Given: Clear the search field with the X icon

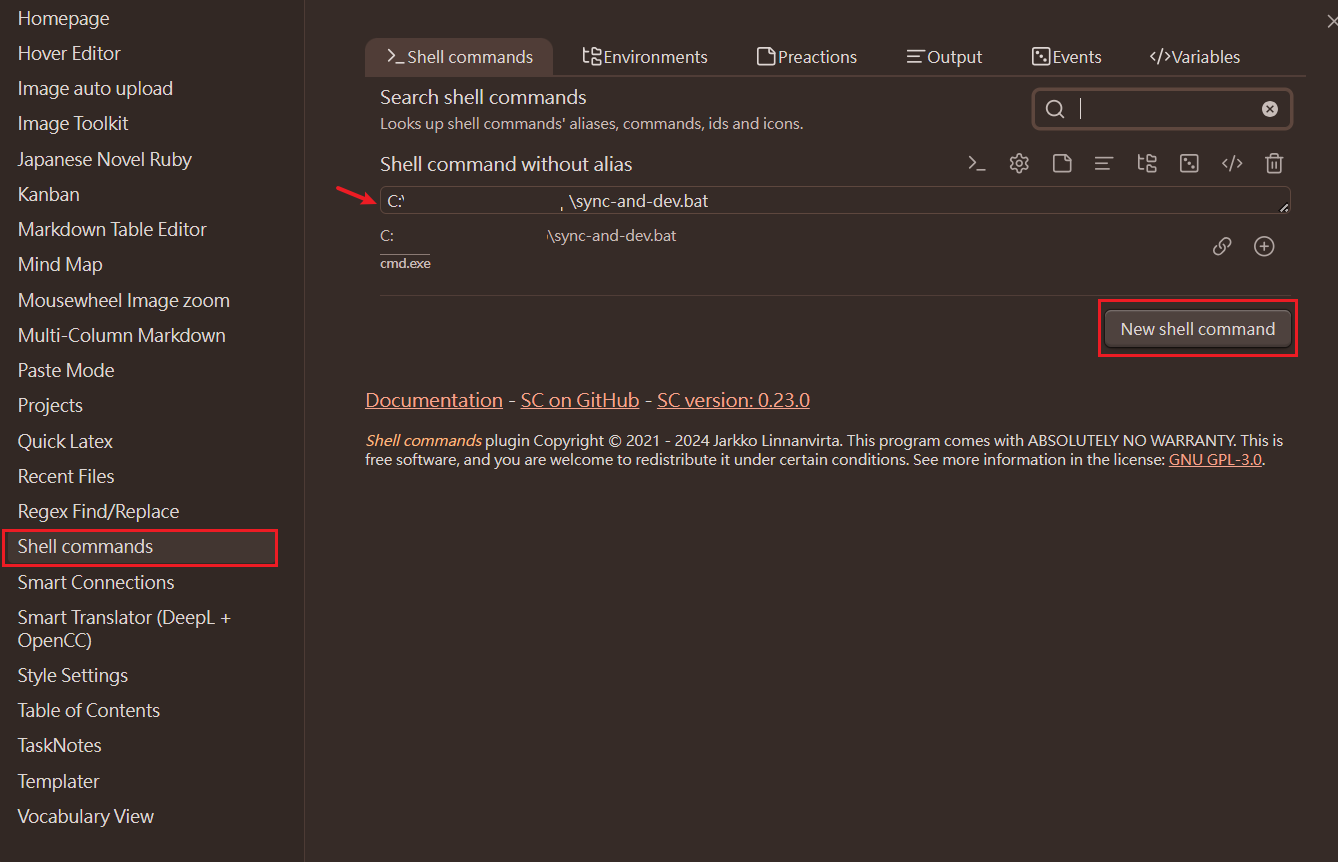Looking at the screenshot, I should pos(1270,109).
